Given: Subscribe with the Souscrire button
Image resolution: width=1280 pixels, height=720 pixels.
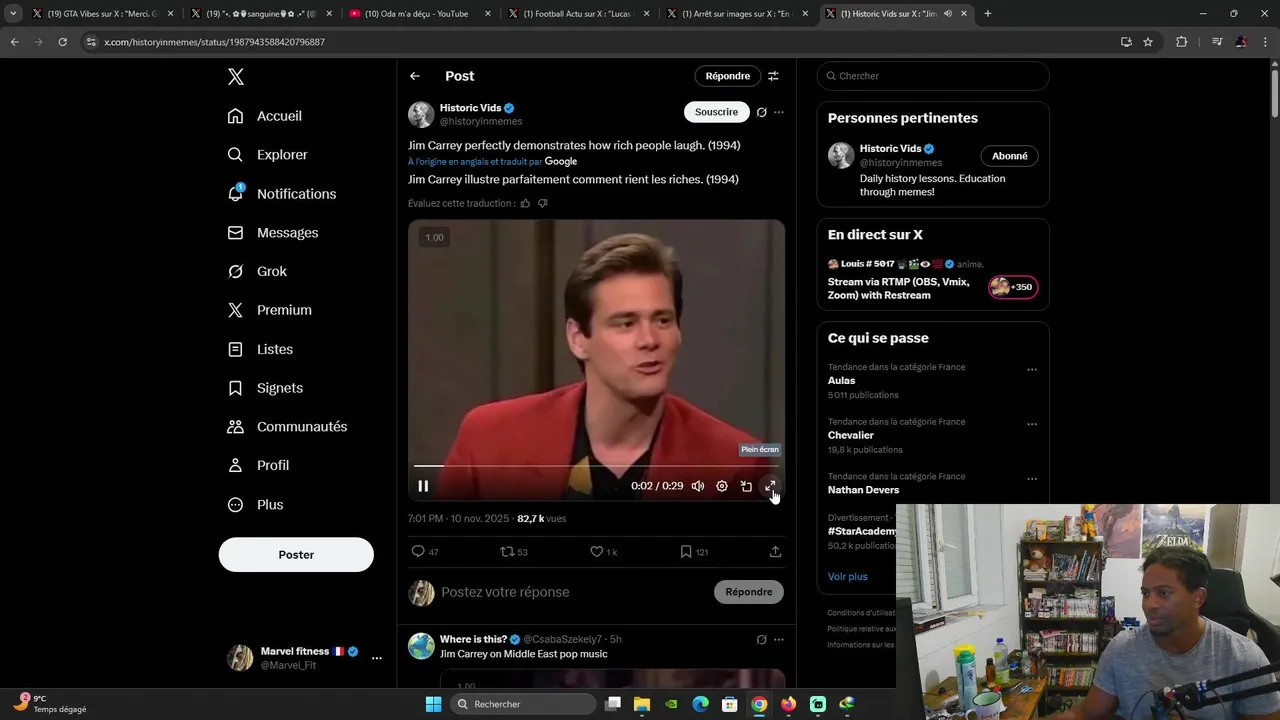Looking at the screenshot, I should point(716,112).
